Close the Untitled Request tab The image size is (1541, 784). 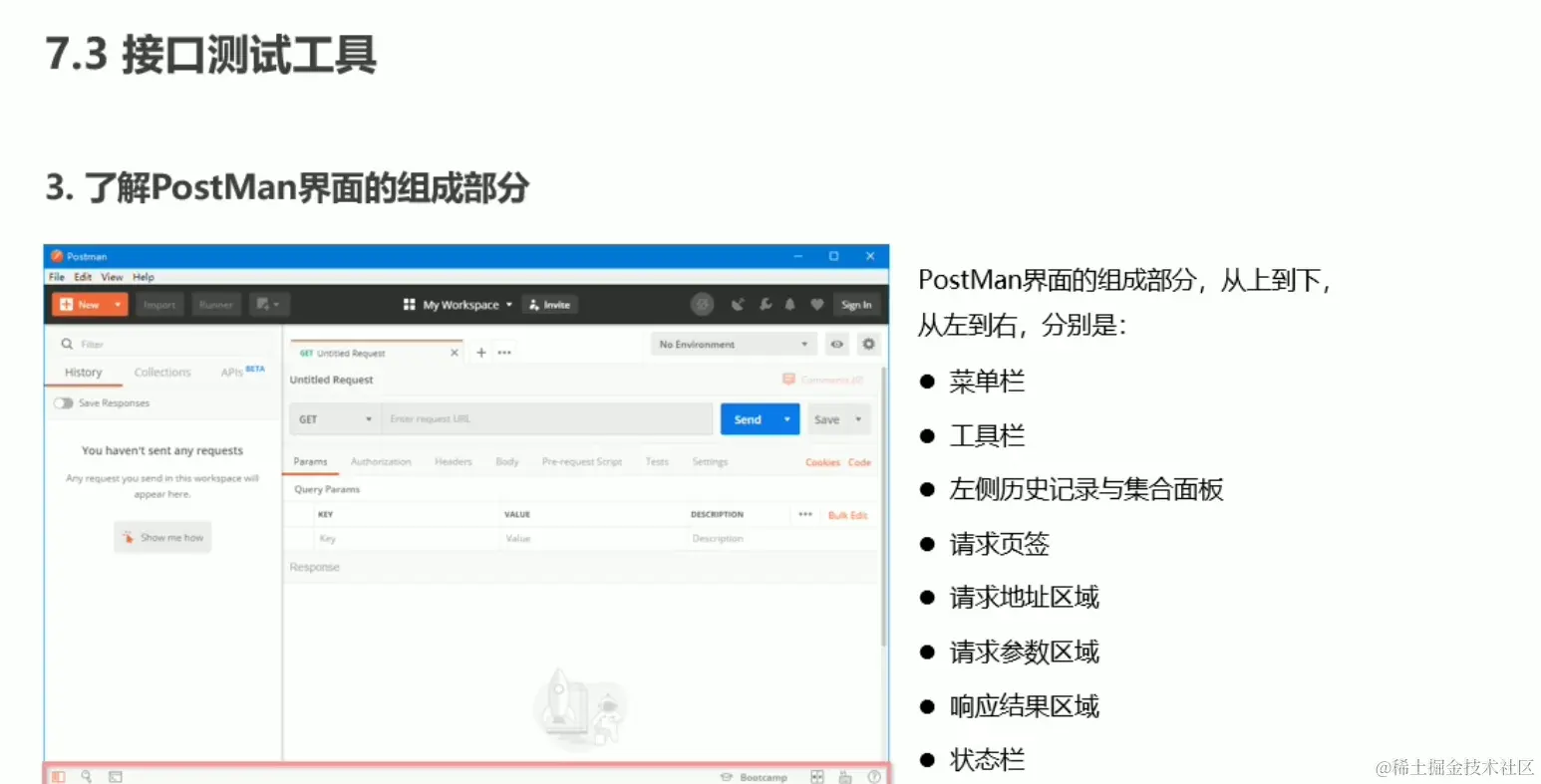(455, 353)
